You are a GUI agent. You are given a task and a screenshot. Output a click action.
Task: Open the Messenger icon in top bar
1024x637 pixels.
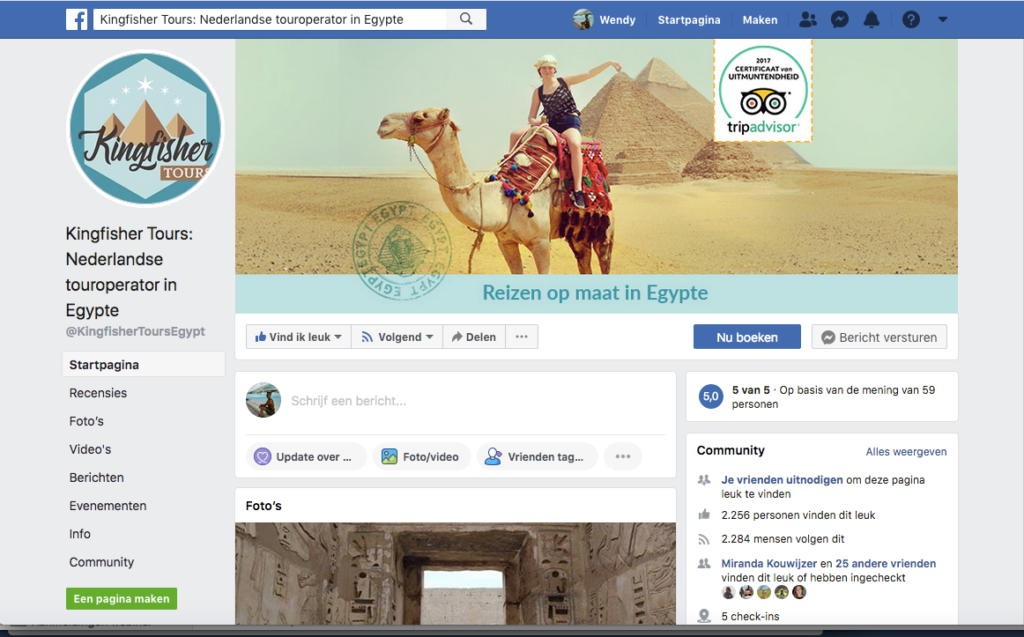pos(840,20)
